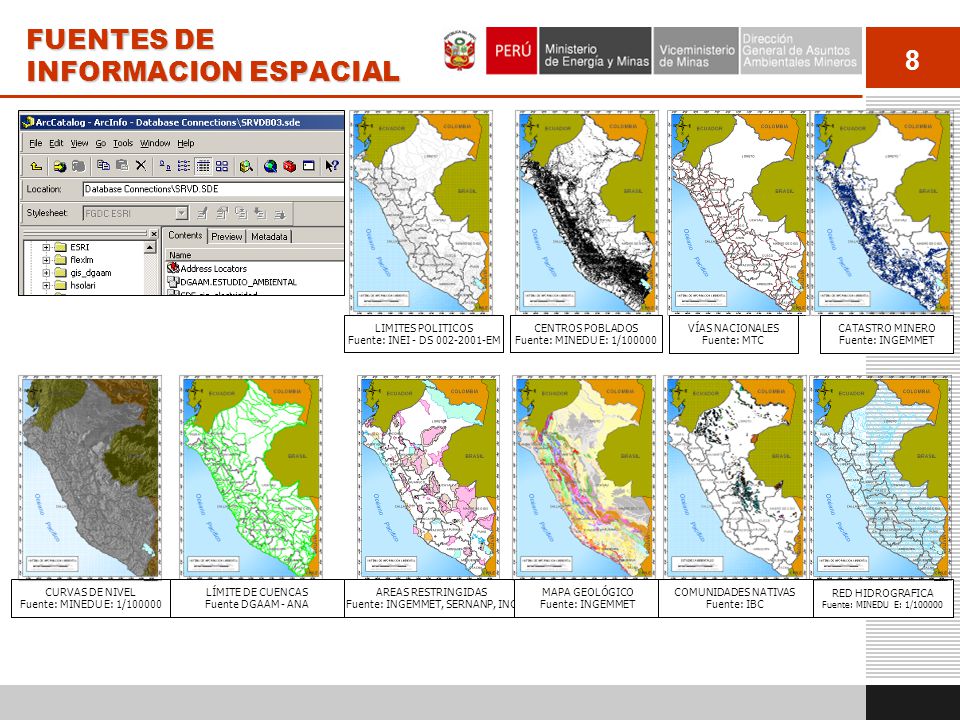Click the CURVAS DE NIVEL map thumbnail
The width and height of the screenshot is (960, 720).
pyautogui.click(x=90, y=476)
